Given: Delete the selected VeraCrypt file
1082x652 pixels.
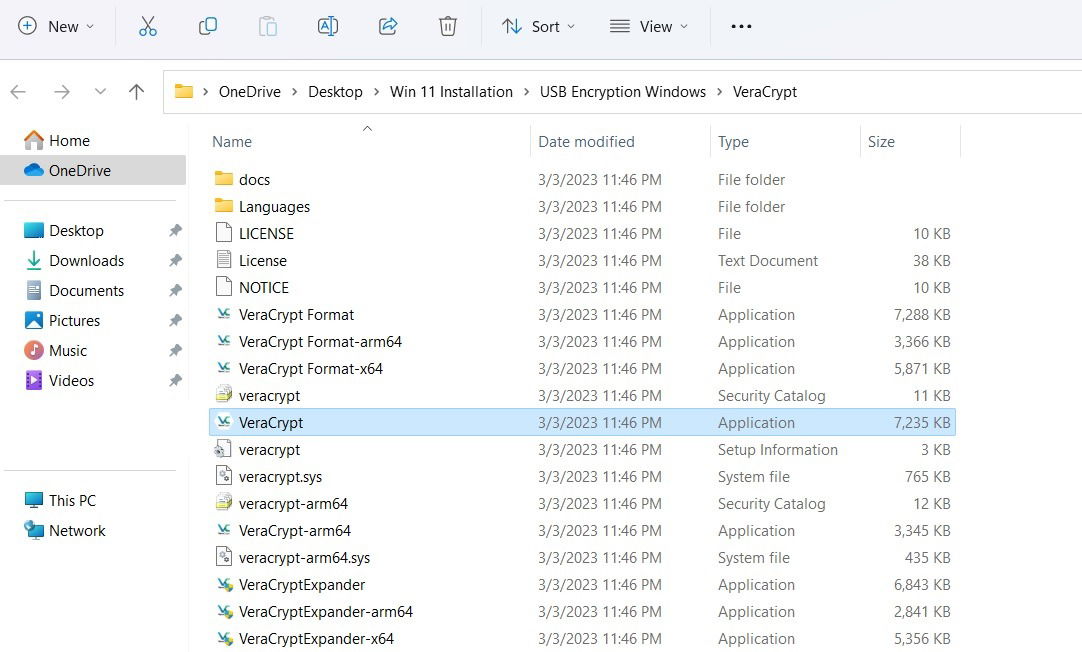Looking at the screenshot, I should coord(447,26).
